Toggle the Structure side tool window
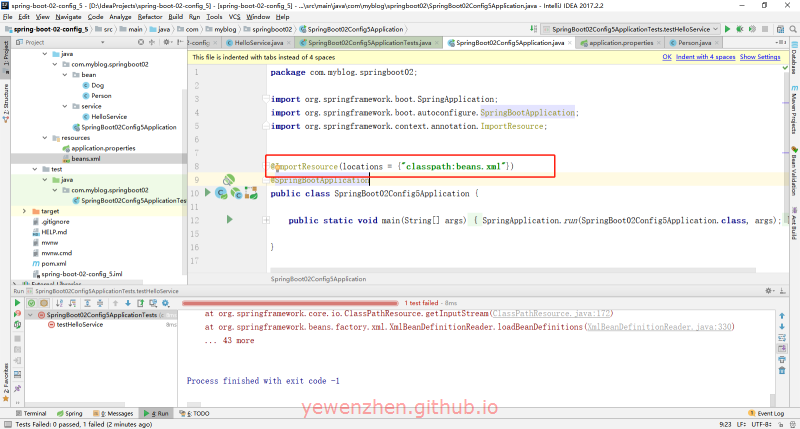 click(x=5, y=96)
